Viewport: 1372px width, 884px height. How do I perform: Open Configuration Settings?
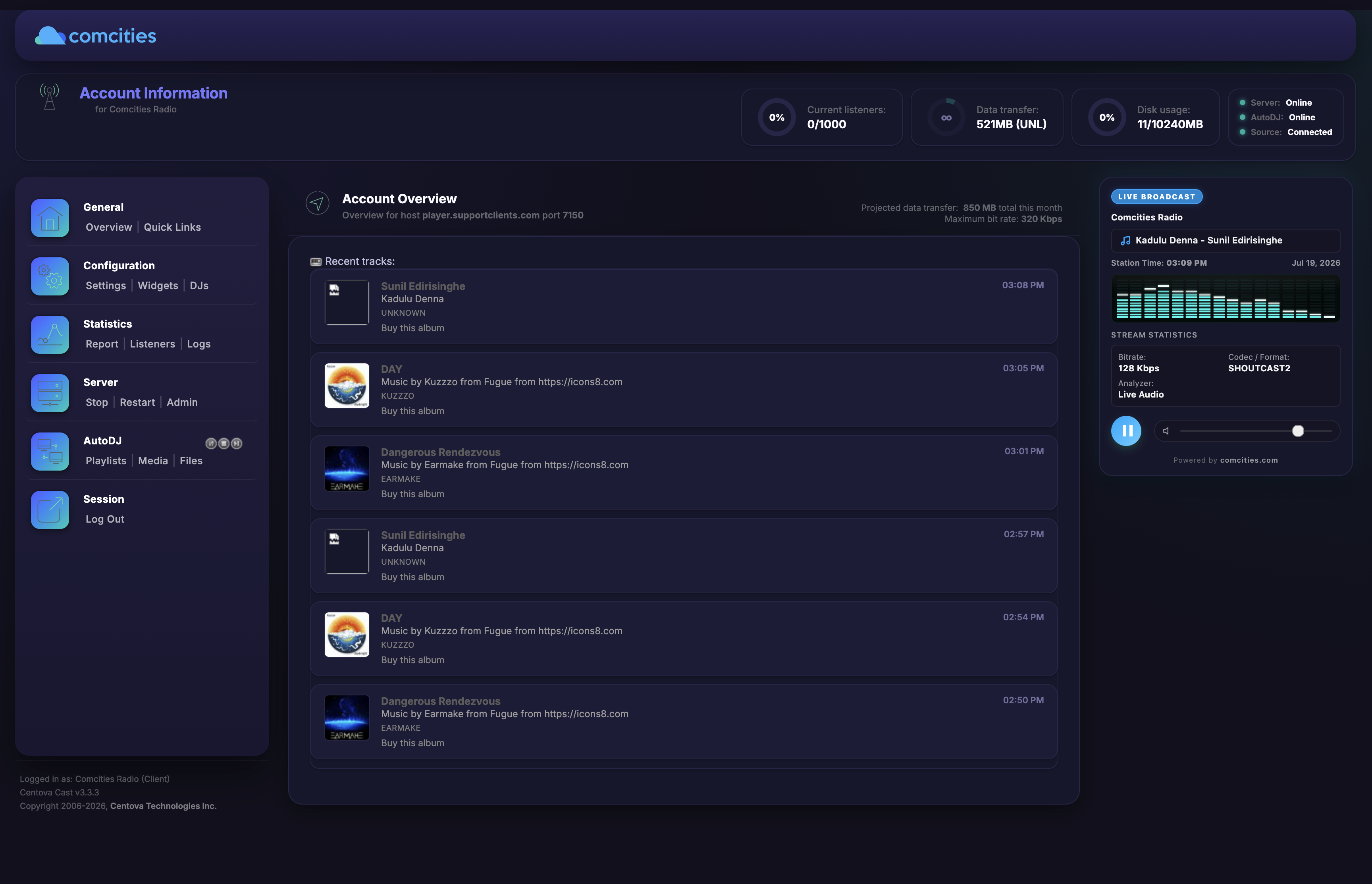[x=106, y=286]
